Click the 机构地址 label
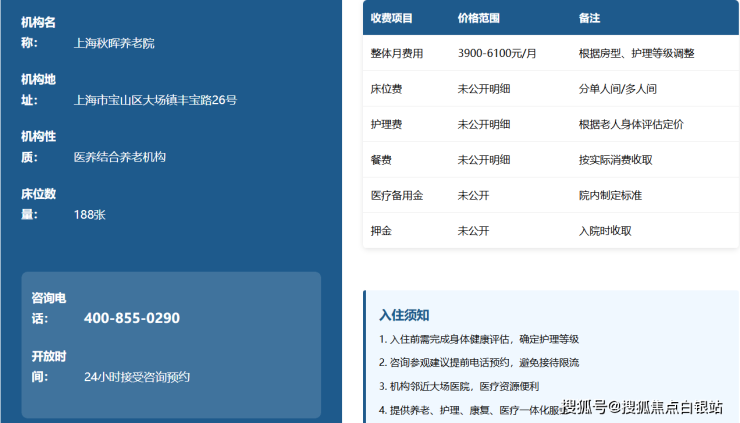The height and width of the screenshot is (423, 740). pyautogui.click(x=38, y=90)
